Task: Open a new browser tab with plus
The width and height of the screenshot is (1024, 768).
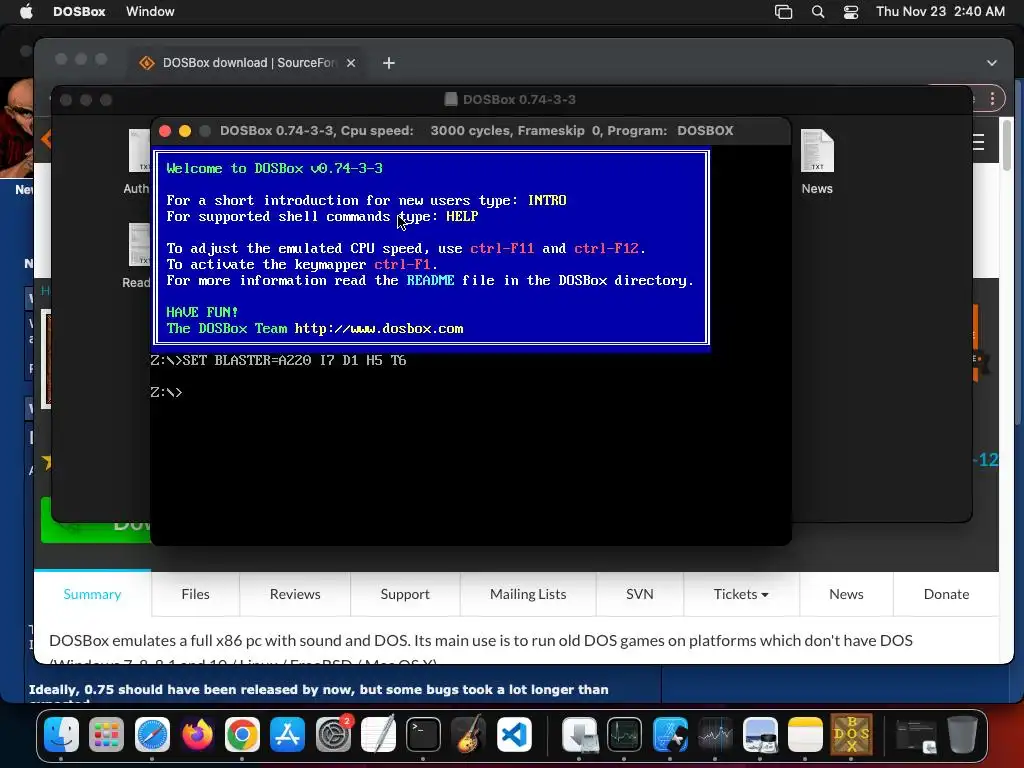Action: pos(389,63)
